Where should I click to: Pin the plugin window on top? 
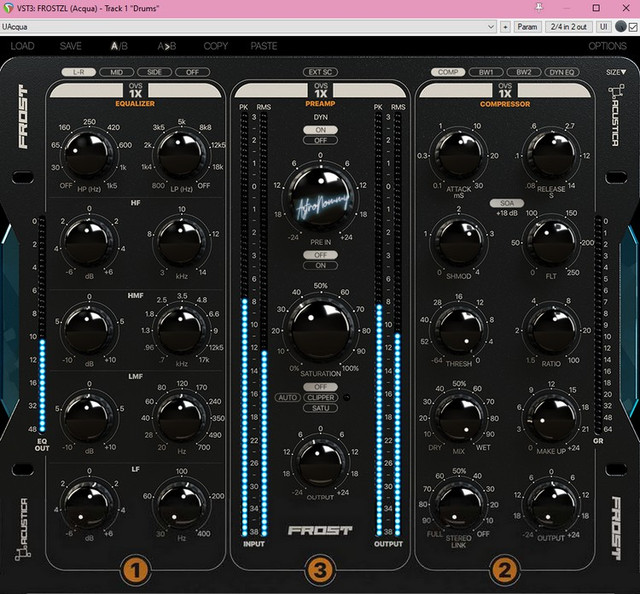pos(539,8)
